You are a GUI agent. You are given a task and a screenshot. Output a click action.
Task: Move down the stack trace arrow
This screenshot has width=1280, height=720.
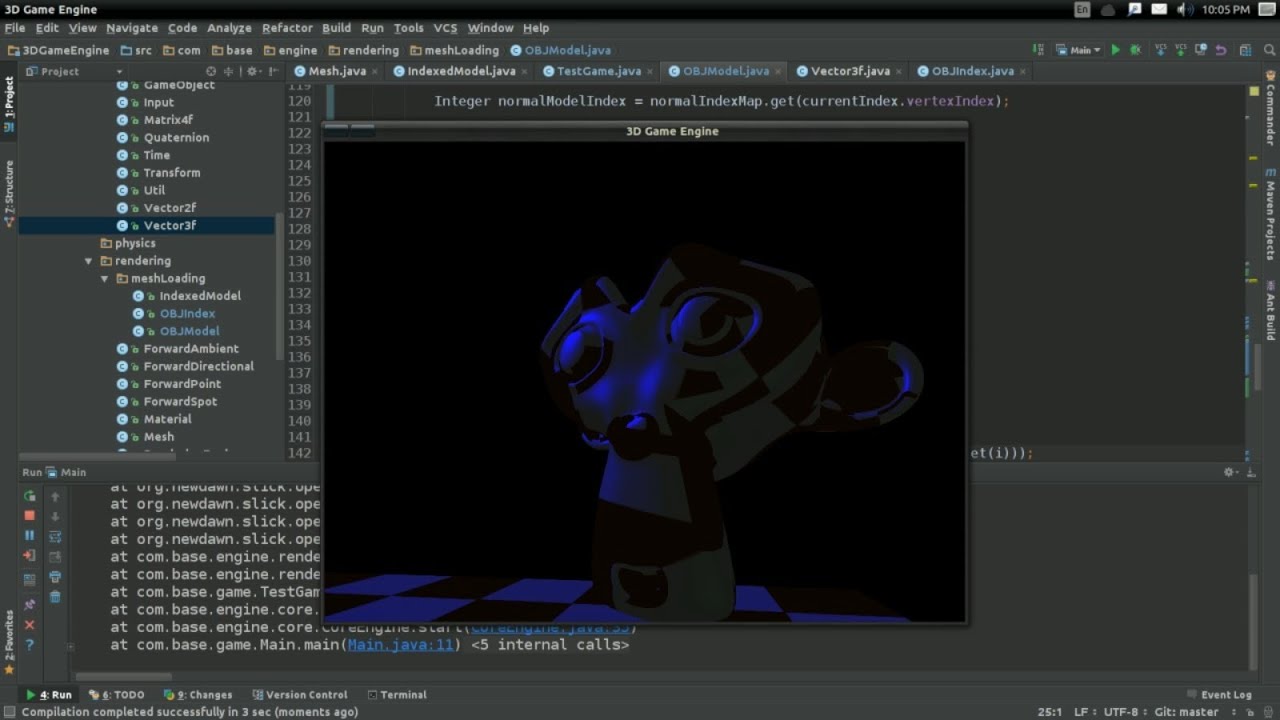(55, 517)
